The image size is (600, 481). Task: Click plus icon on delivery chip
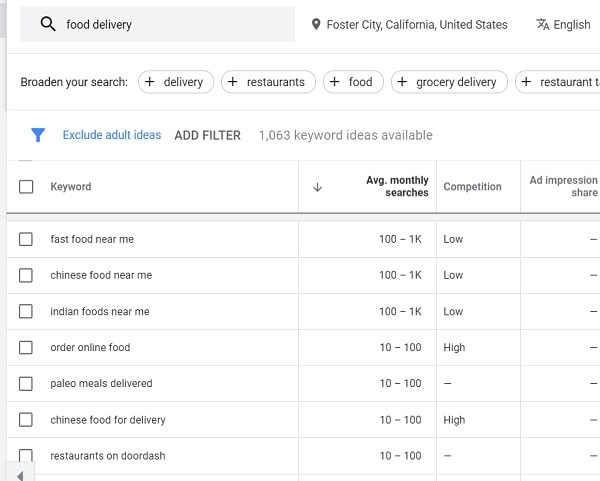tap(150, 82)
